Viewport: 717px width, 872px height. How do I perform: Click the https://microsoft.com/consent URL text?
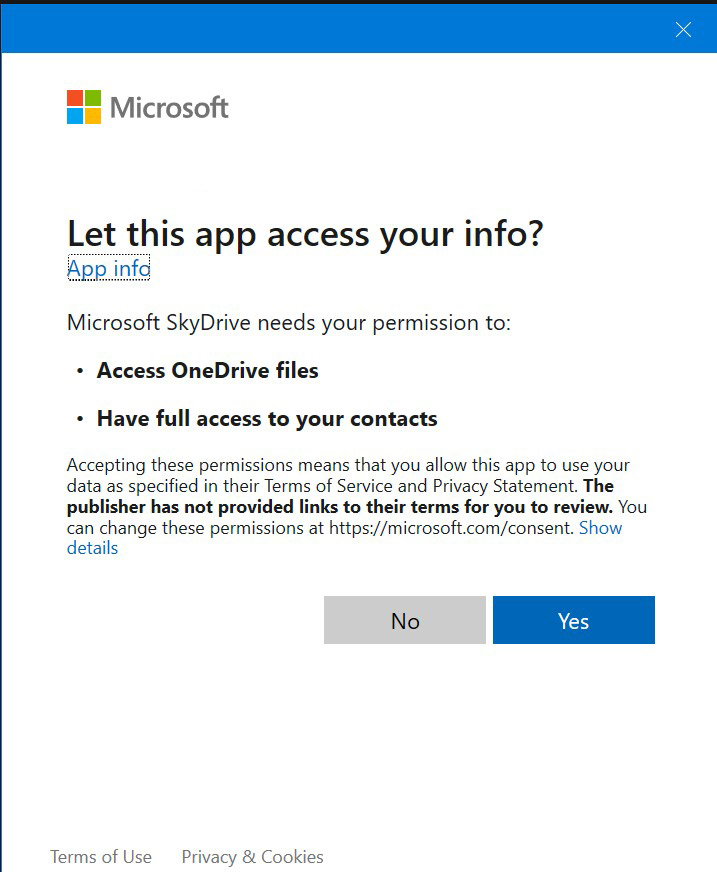click(x=451, y=528)
